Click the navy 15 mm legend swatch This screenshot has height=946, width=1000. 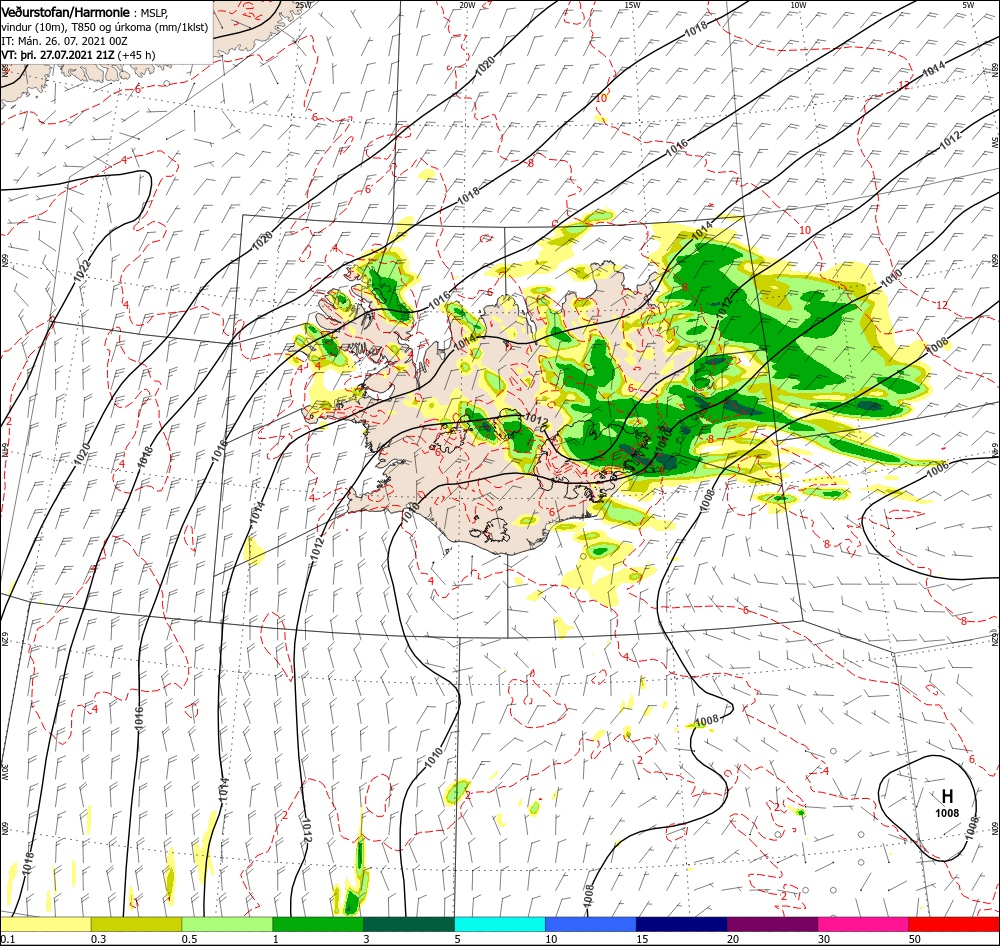pos(682,924)
